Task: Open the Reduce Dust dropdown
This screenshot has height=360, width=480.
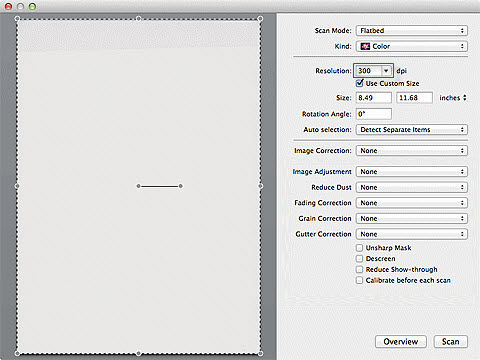Action: [x=412, y=187]
